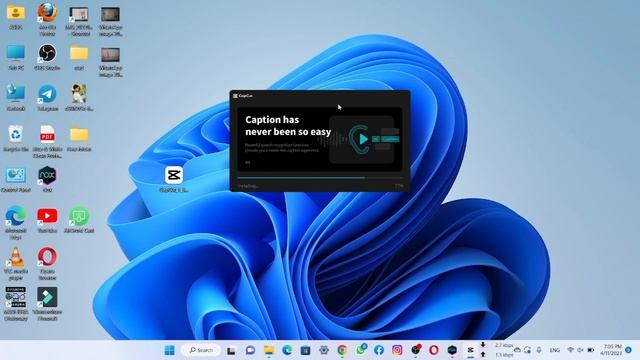This screenshot has width=640, height=360.
Task: Open Microsoft Edge from the taskbar
Action: [287, 350]
